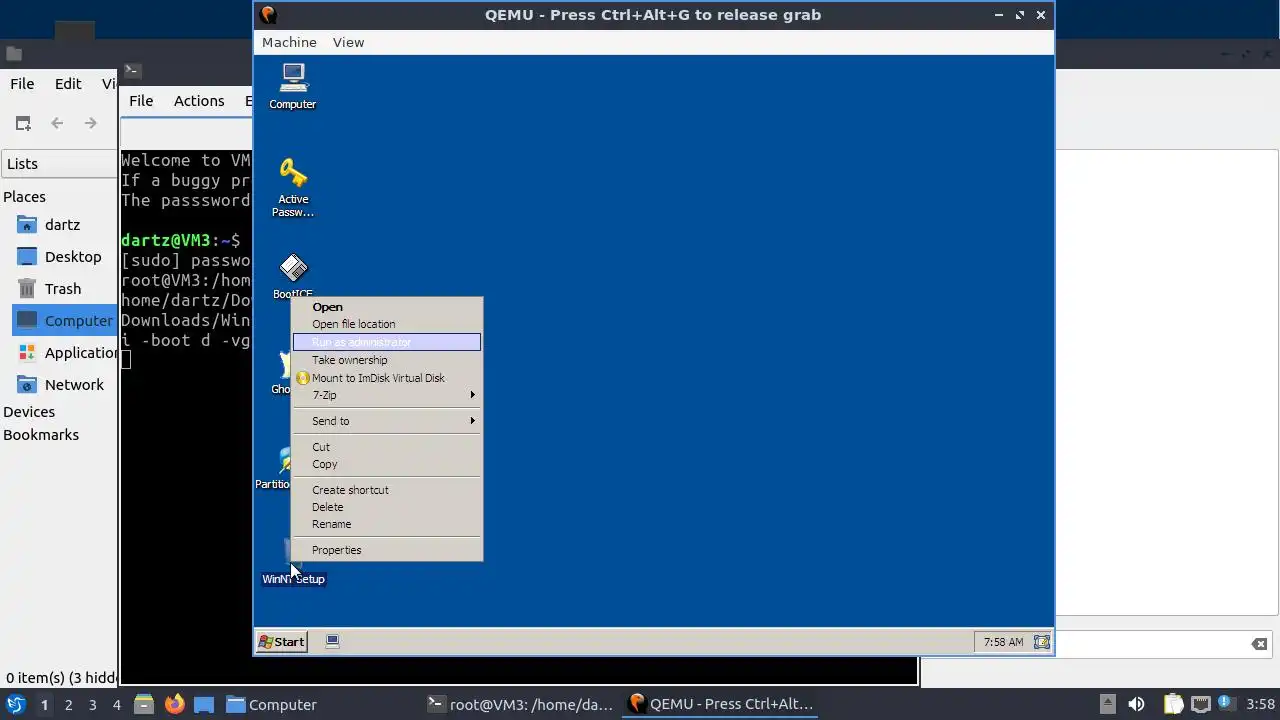The width and height of the screenshot is (1280, 720).
Task: Switch to Computer taskbar entry
Action: tap(271, 704)
